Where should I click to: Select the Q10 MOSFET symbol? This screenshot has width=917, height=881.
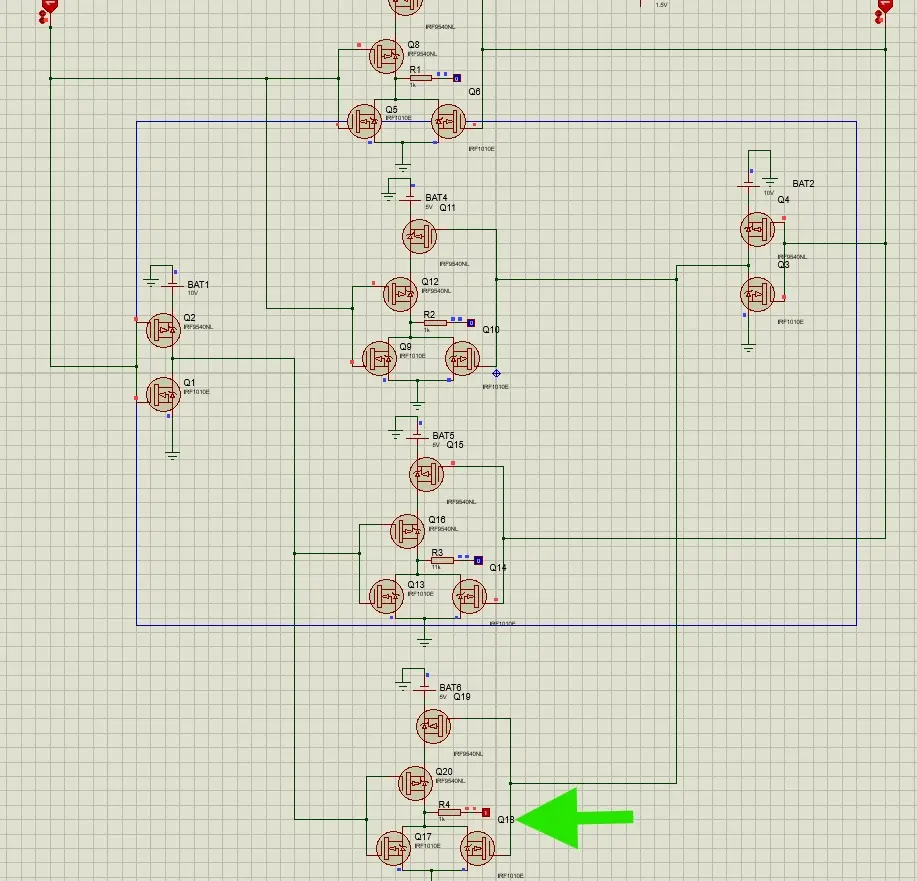pos(463,359)
